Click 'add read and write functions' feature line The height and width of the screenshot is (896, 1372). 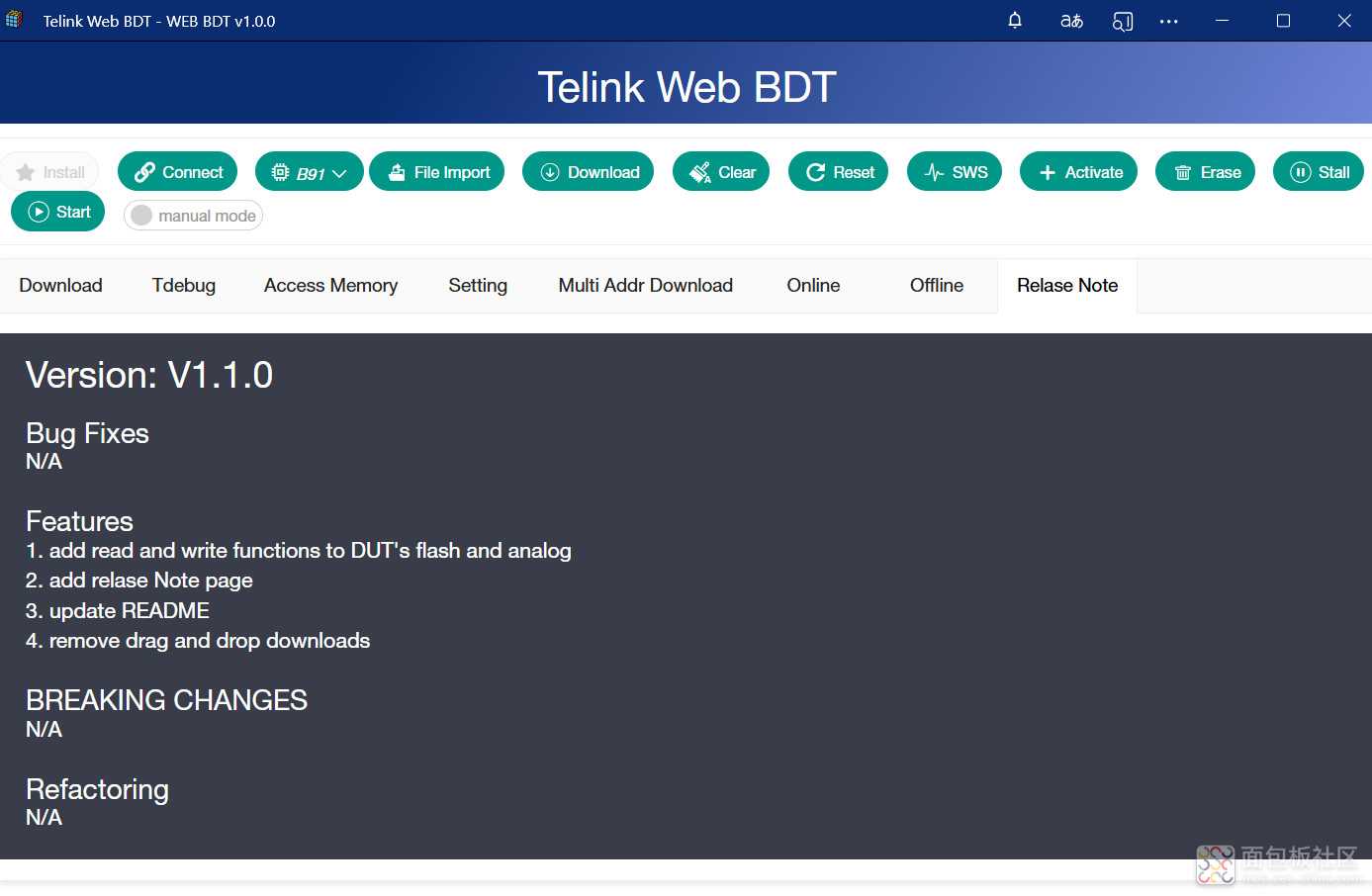[x=299, y=551]
